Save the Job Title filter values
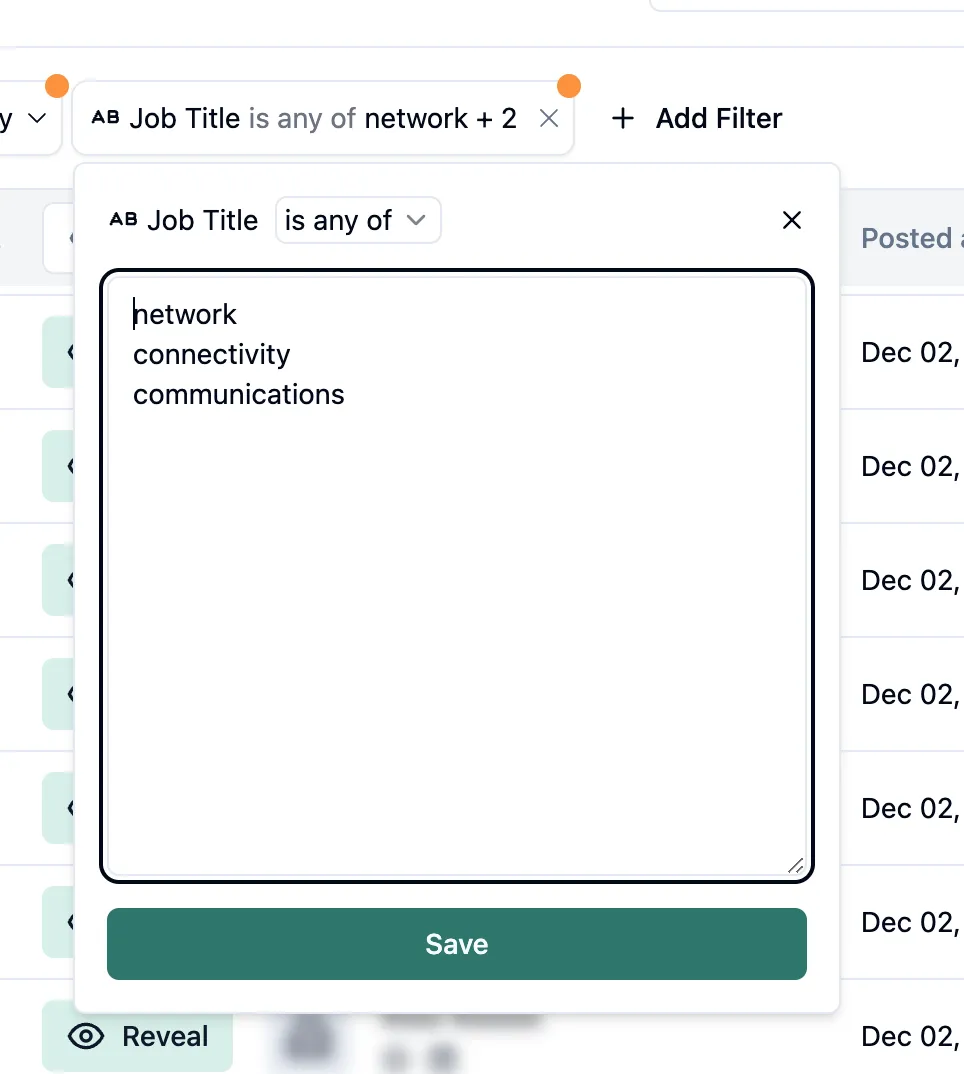The height and width of the screenshot is (1074, 964). click(456, 944)
